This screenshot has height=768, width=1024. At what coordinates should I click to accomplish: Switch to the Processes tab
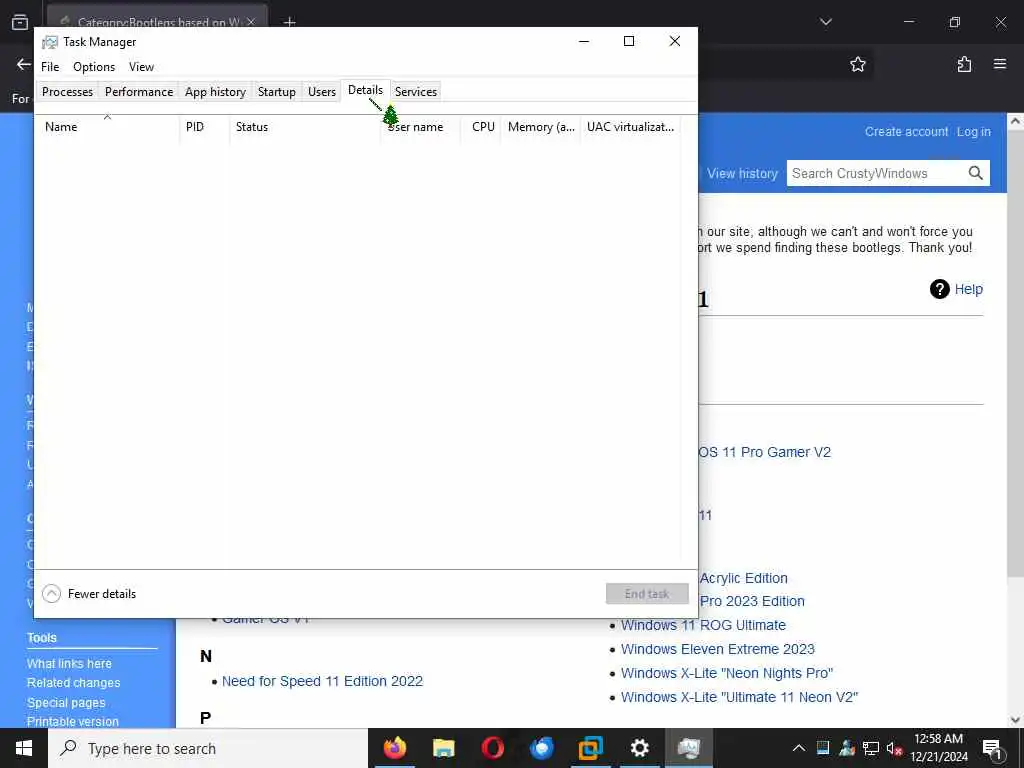67,91
